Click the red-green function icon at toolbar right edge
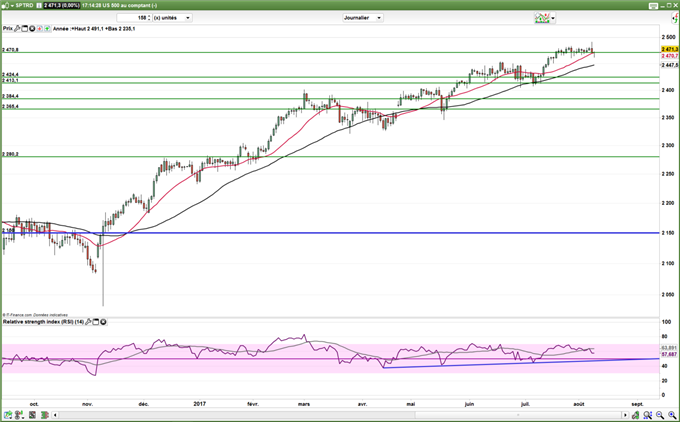This screenshot has width=680, height=422. click(676, 18)
